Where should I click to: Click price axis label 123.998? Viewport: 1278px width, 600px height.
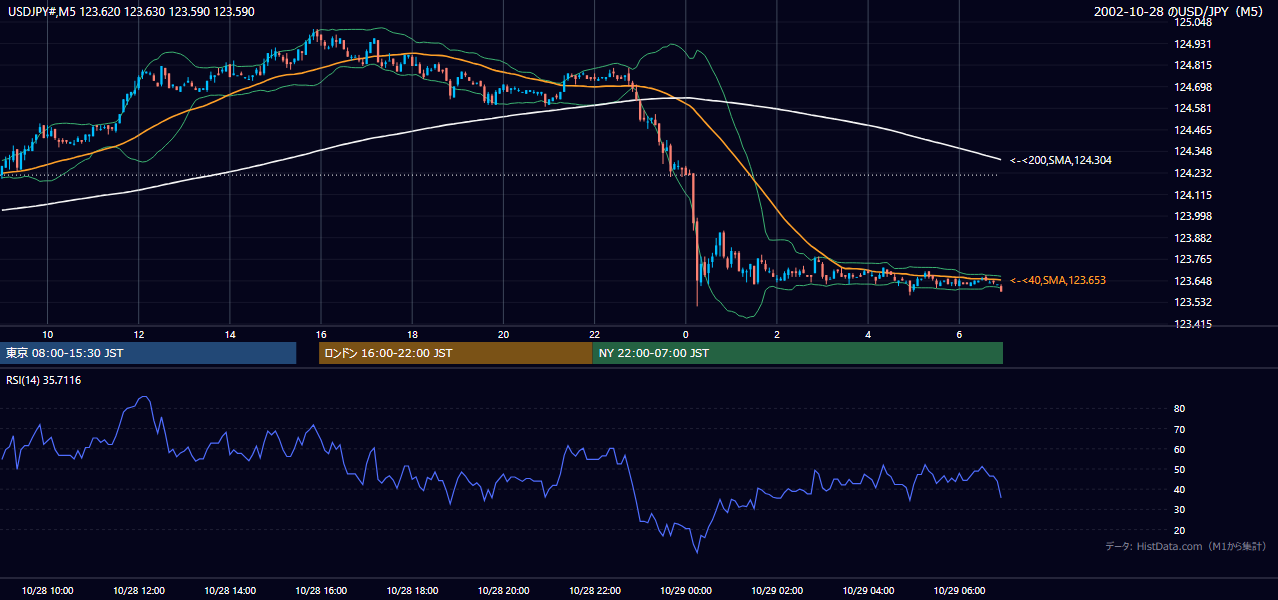point(1193,216)
